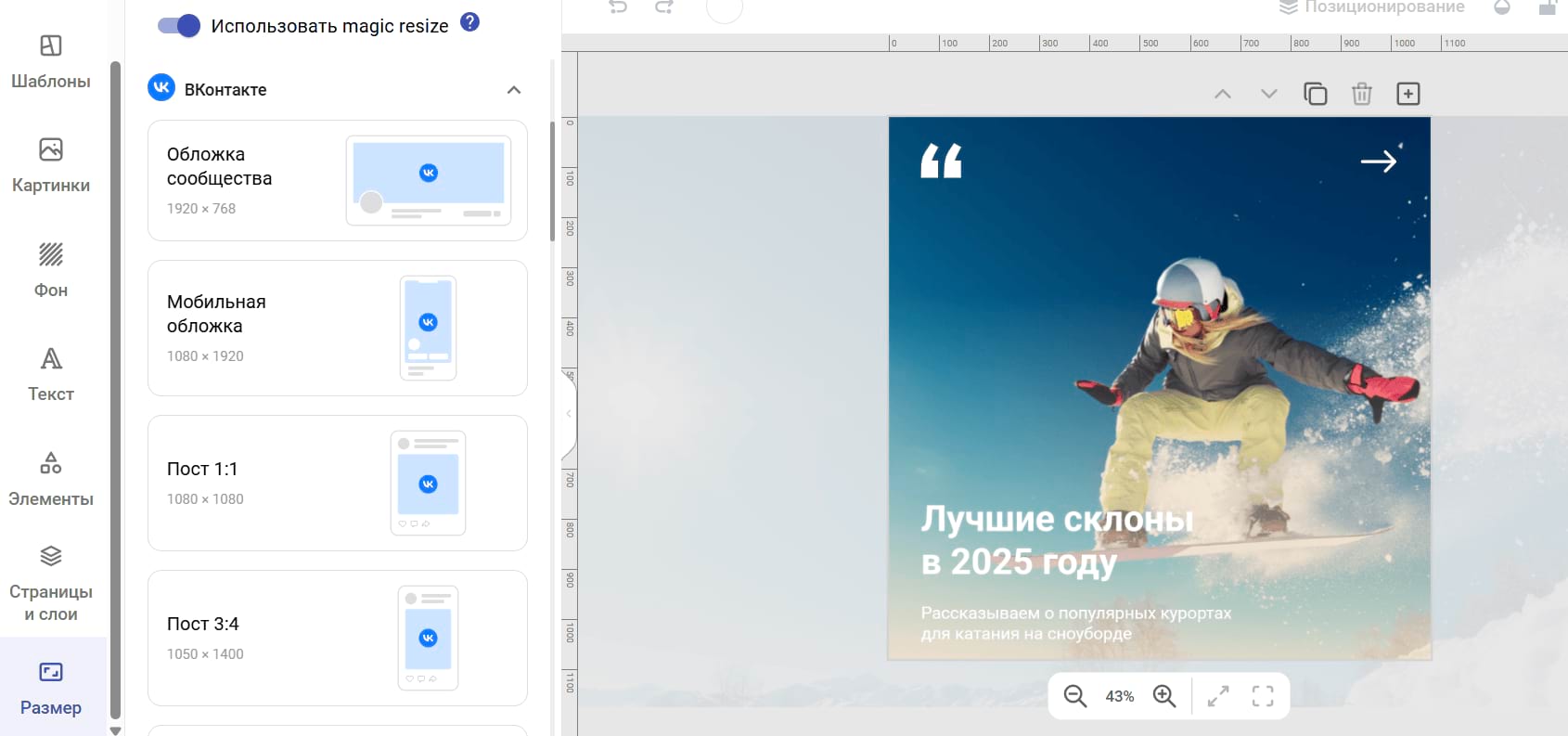Select the Рассказываем о популярных курортах subtitle
Viewport: 1568px width, 736px height.
pos(1076,623)
